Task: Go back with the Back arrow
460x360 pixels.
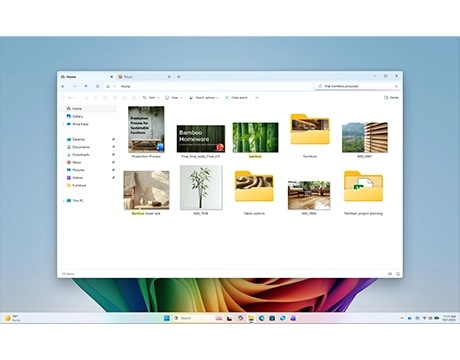Action: click(63, 86)
